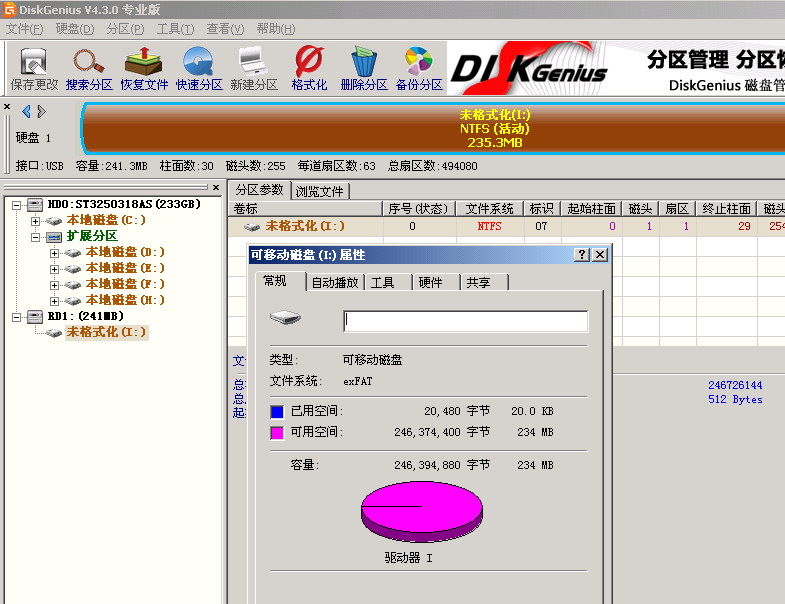785x604 pixels.
Task: Open Search Partition (搜索分区) tool
Action: coord(89,69)
